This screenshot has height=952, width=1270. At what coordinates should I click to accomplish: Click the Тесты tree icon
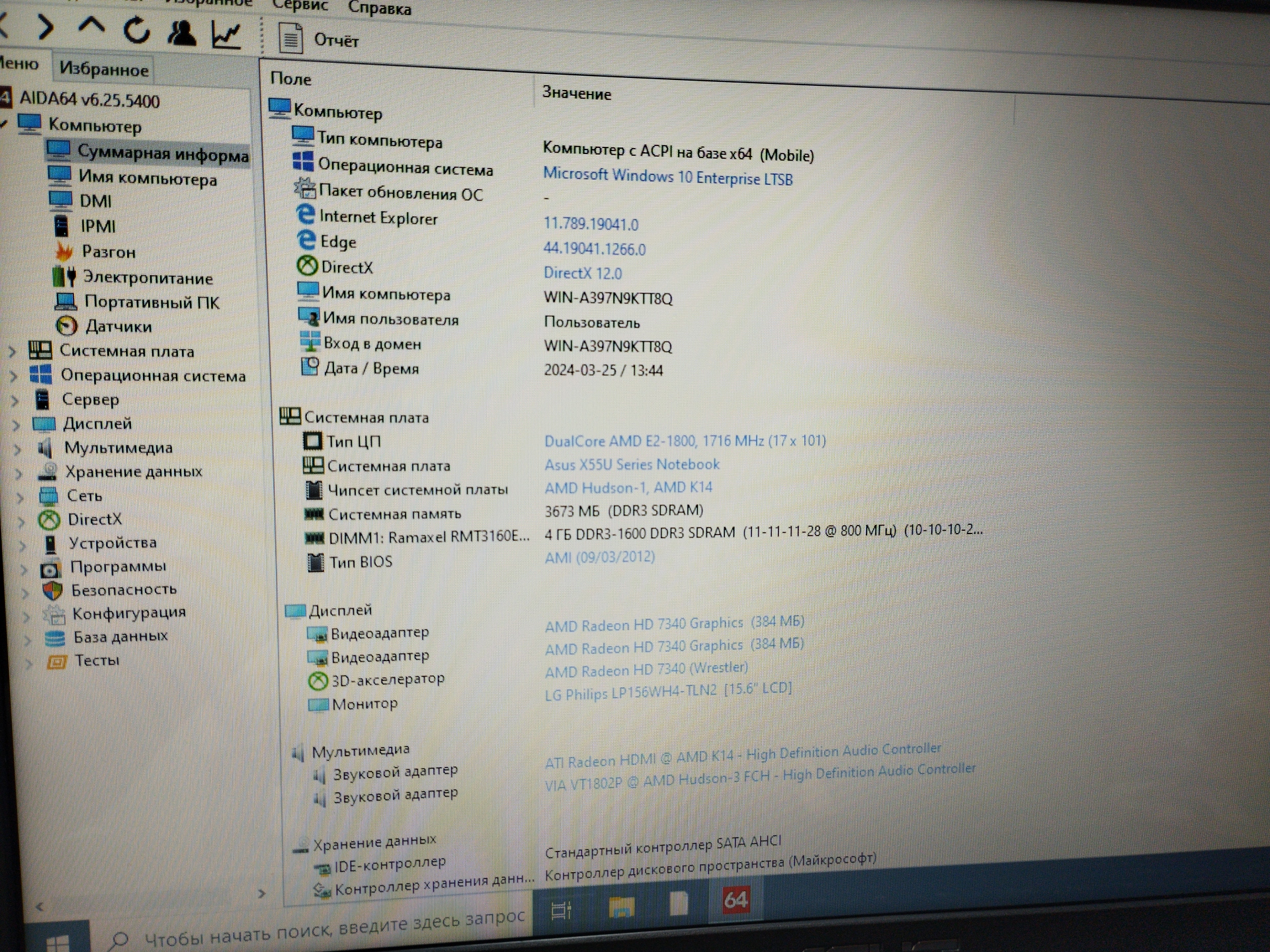click(x=57, y=660)
